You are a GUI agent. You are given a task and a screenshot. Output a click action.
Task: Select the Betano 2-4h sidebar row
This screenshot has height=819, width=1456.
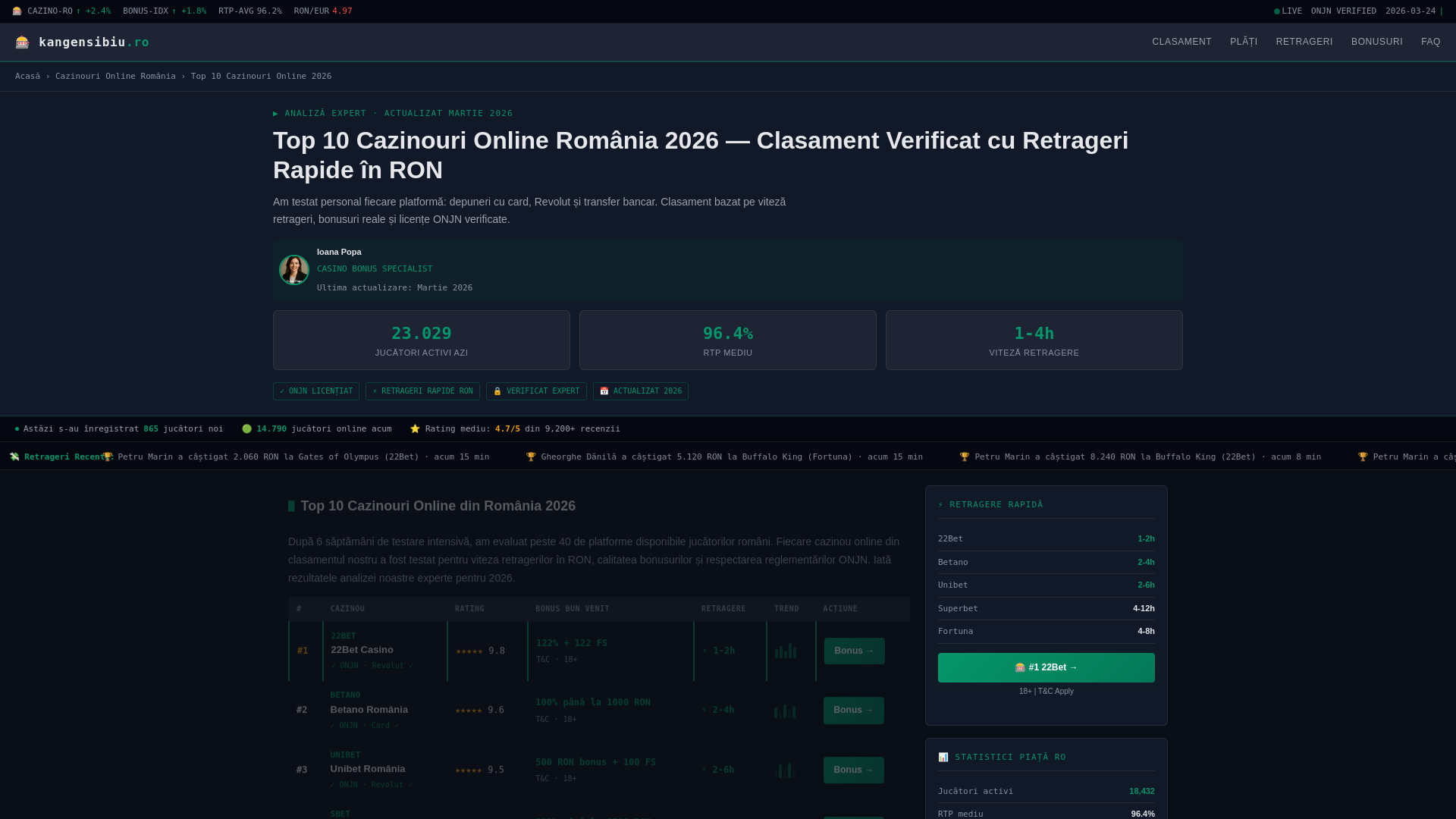(x=1046, y=563)
